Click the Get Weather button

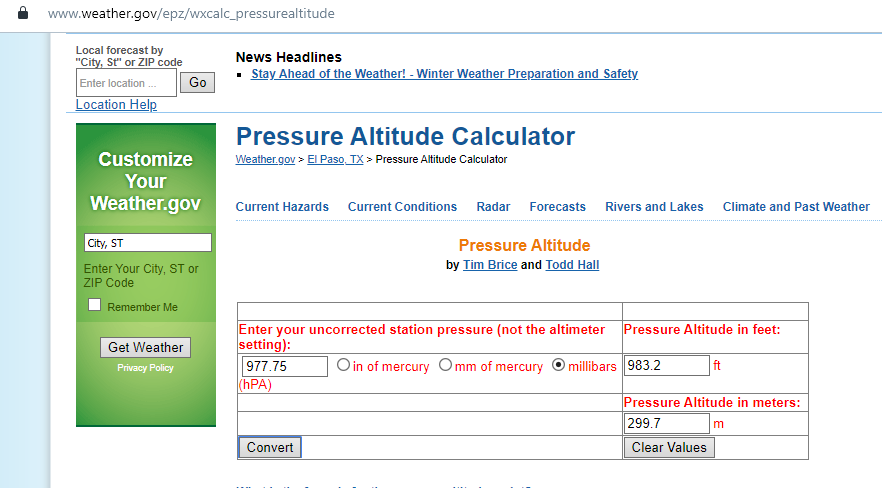[x=145, y=347]
